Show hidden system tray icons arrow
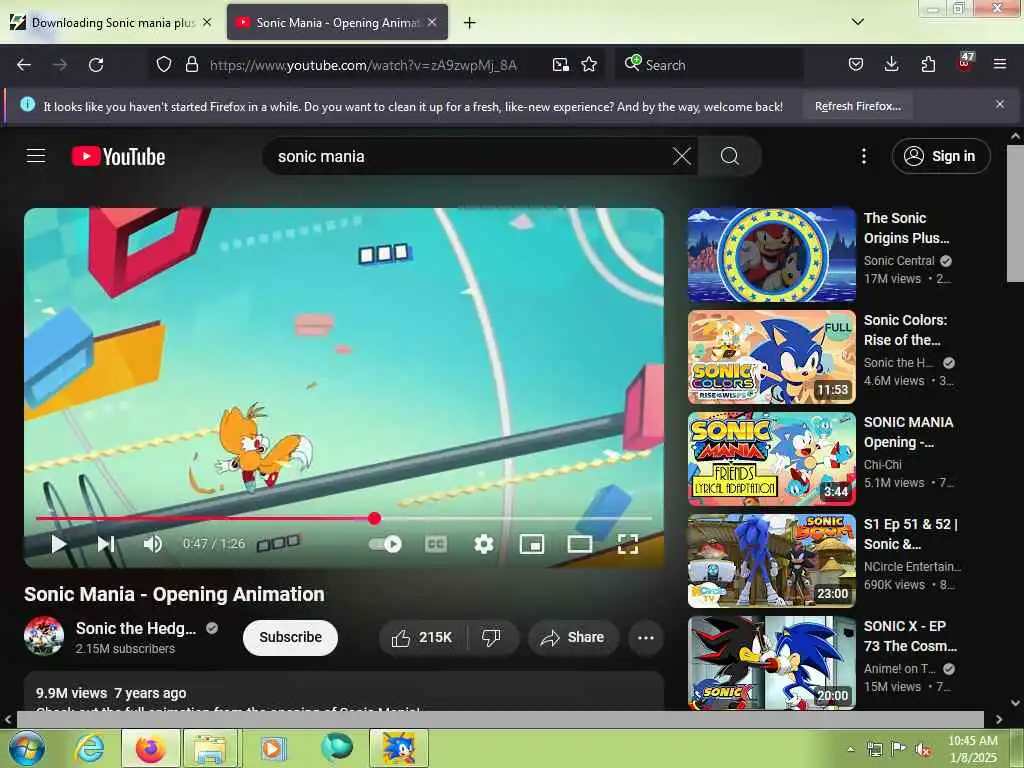 tap(850, 749)
